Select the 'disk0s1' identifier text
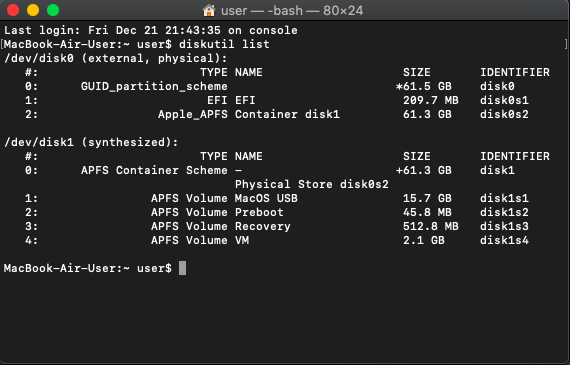The width and height of the screenshot is (570, 365). [x=504, y=100]
